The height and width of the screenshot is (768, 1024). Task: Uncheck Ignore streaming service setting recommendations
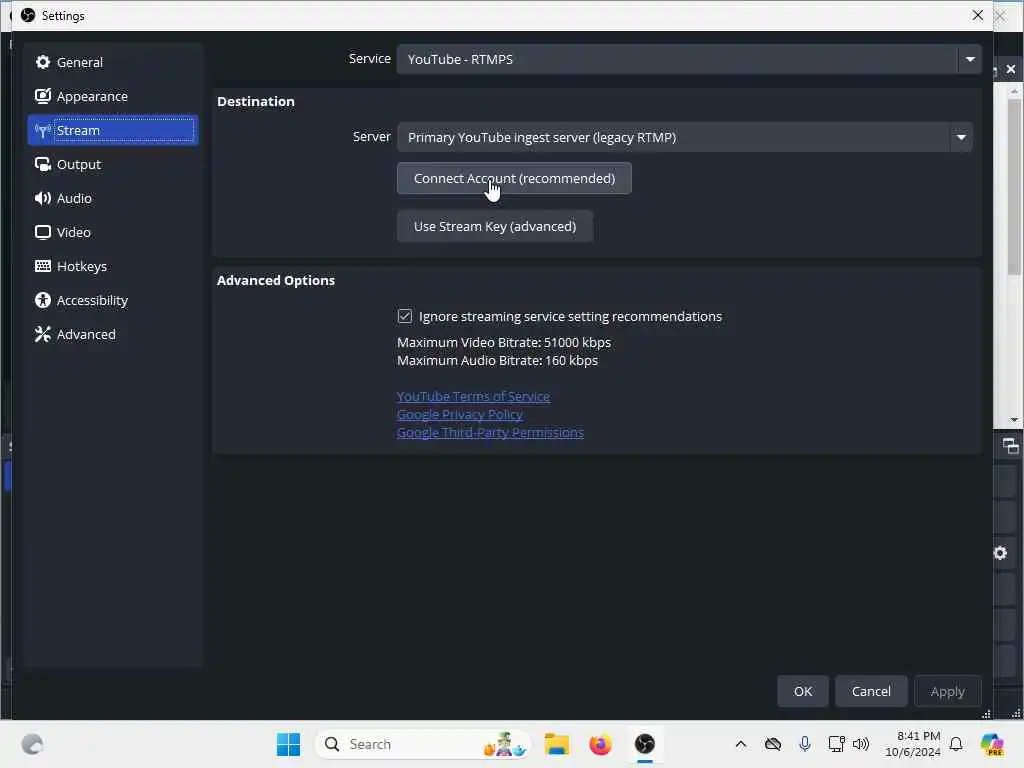[405, 316]
